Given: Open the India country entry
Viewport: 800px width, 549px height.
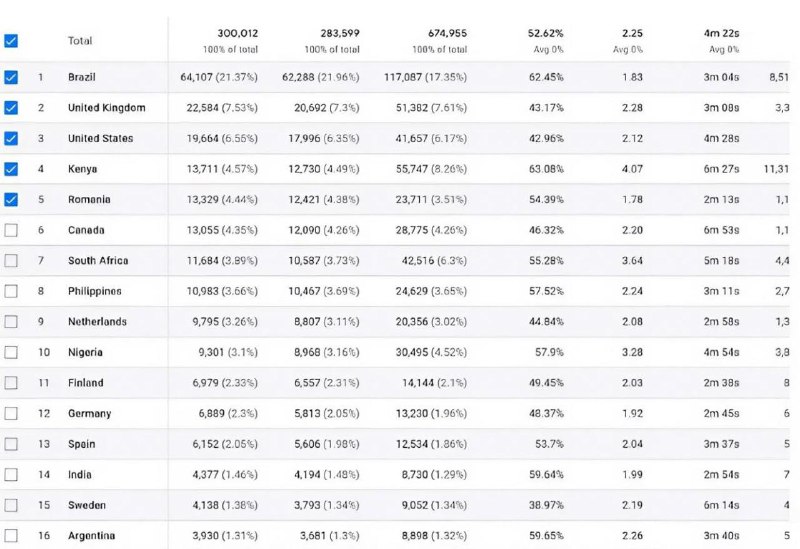Looking at the screenshot, I should pos(81,475).
